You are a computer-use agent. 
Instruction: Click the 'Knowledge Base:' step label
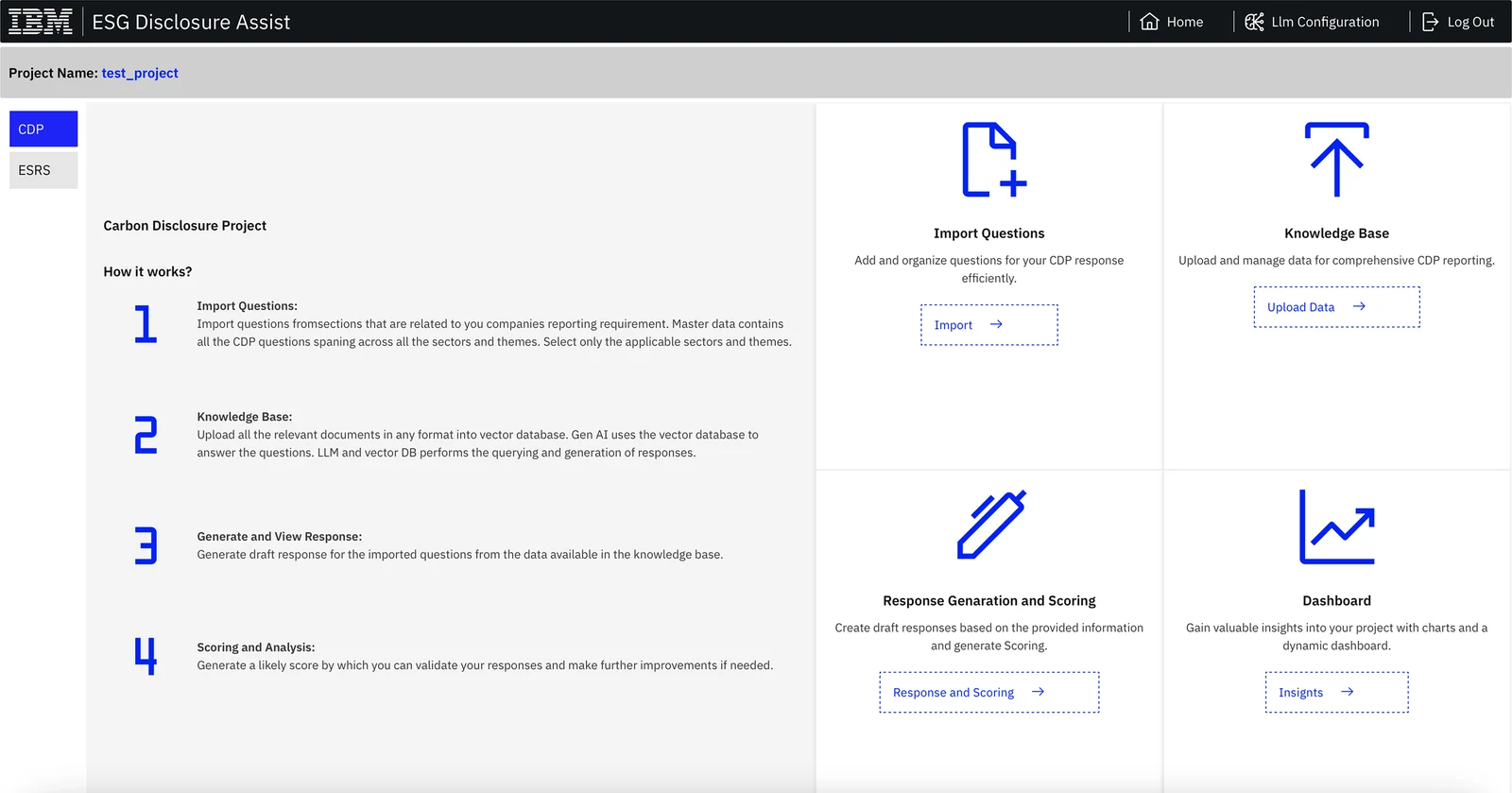point(244,416)
